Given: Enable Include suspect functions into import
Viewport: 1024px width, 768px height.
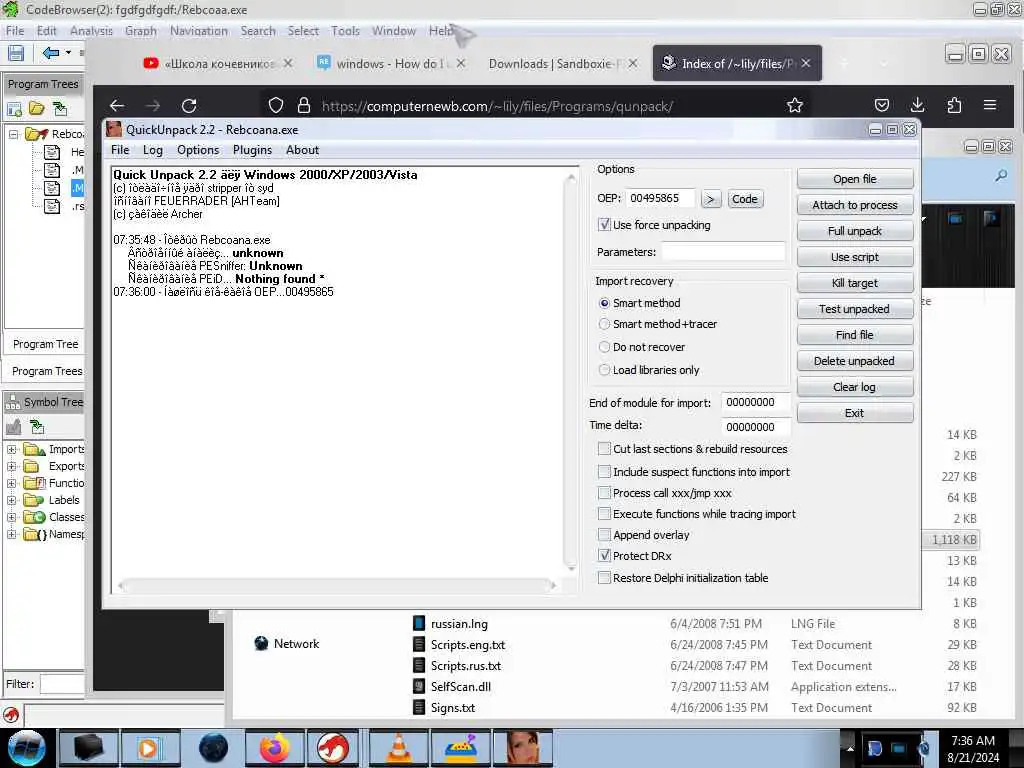Looking at the screenshot, I should pyautogui.click(x=604, y=472).
